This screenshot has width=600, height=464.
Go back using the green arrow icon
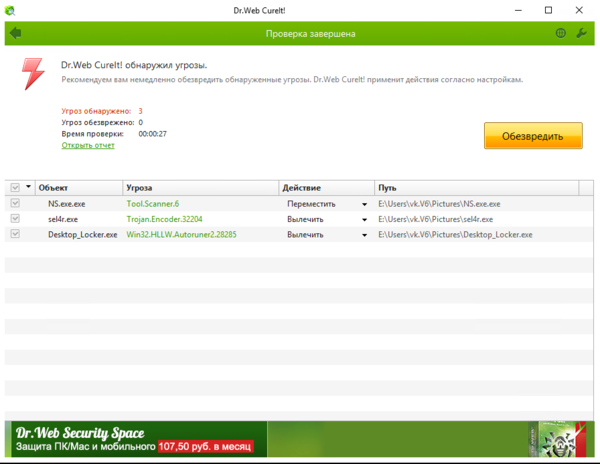(15, 33)
